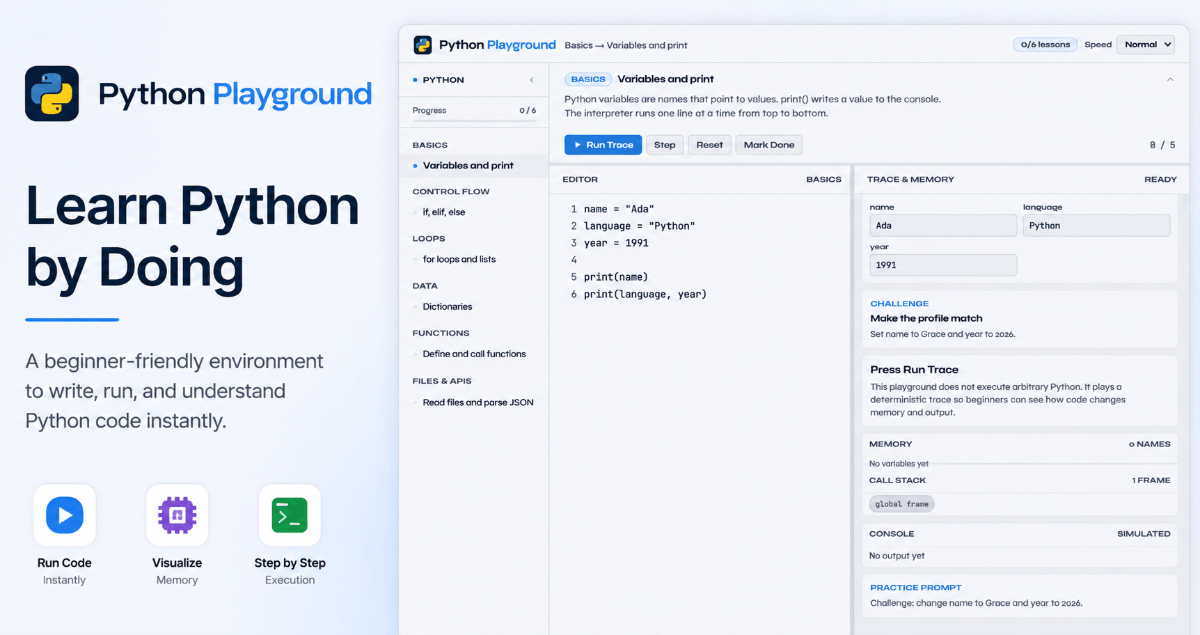Click code line print(name)
Screen dimensions: 1200x635
pos(616,277)
